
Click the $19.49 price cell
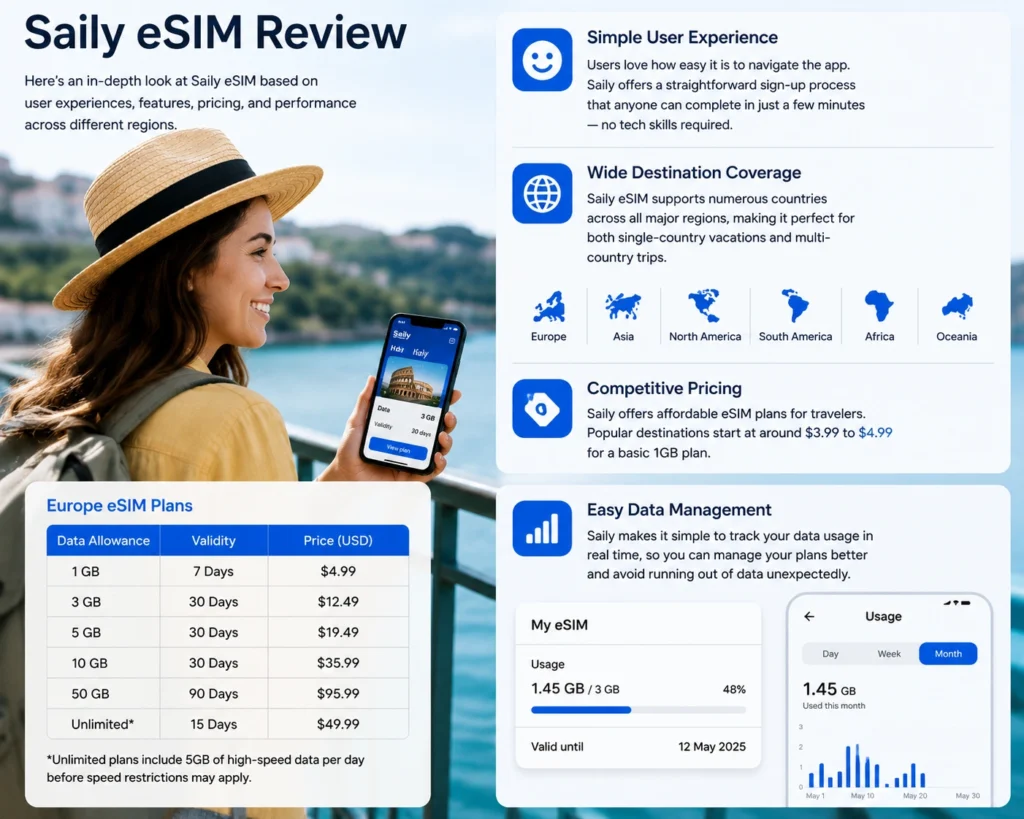click(338, 632)
